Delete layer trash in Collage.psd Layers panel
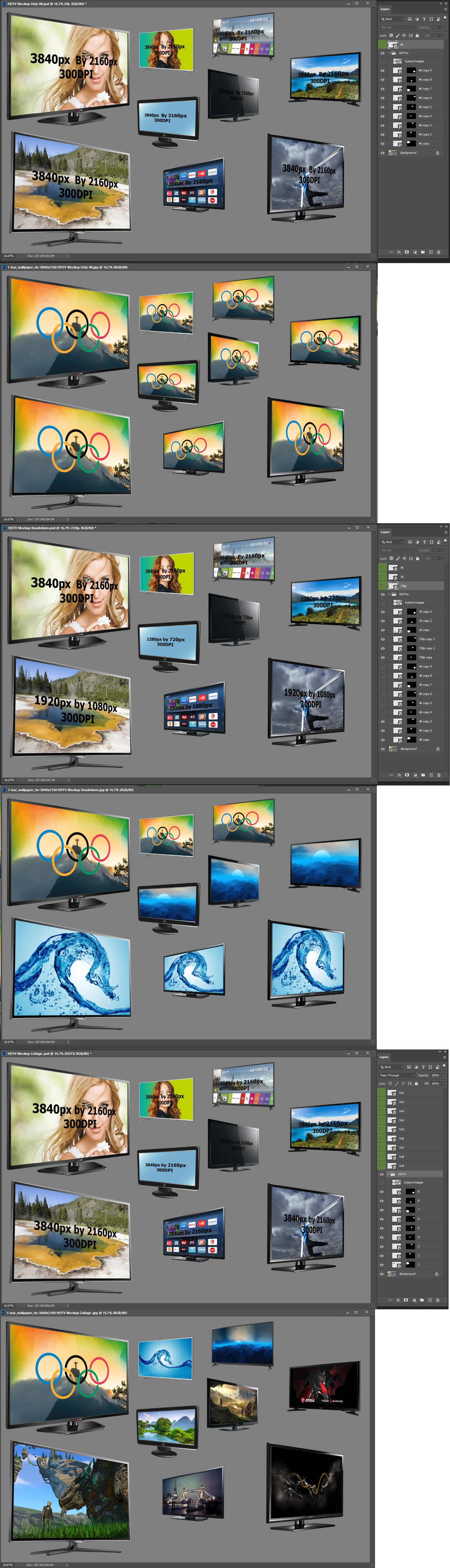Viewport: 450px width, 1568px height. coord(438,1300)
